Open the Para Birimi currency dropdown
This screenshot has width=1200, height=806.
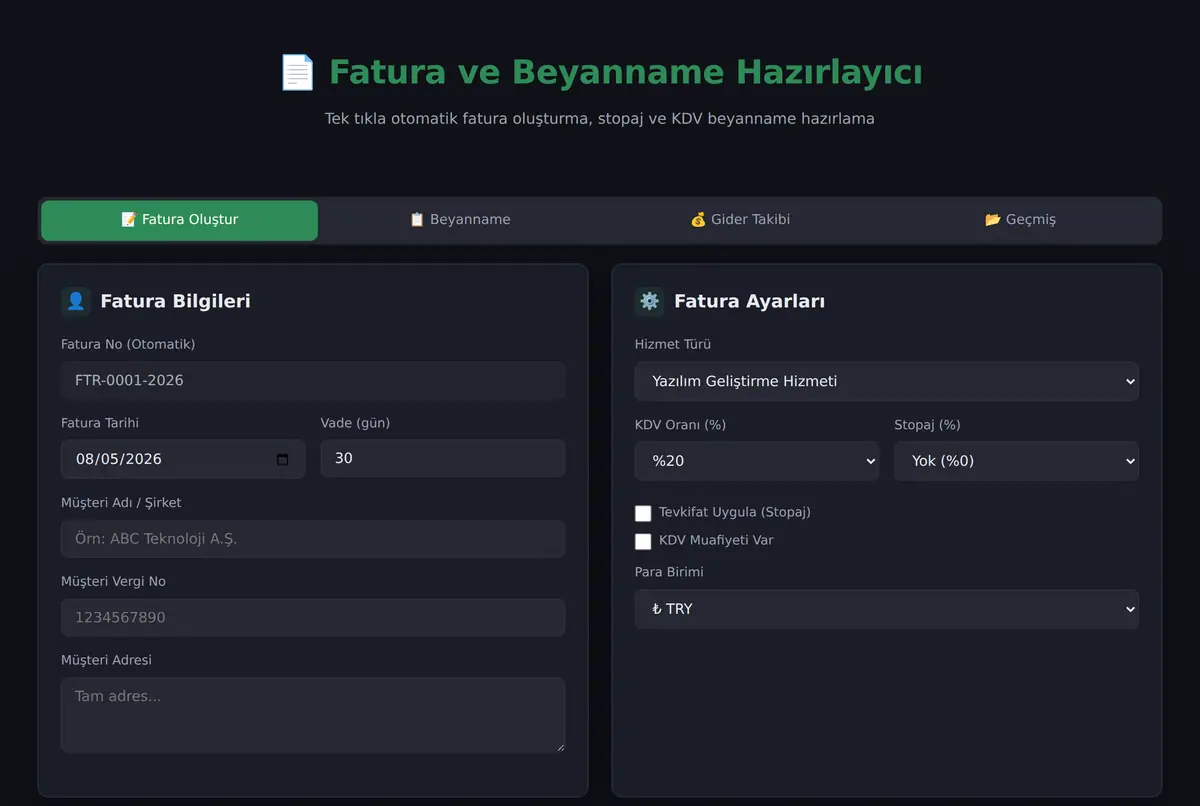[x=887, y=609]
